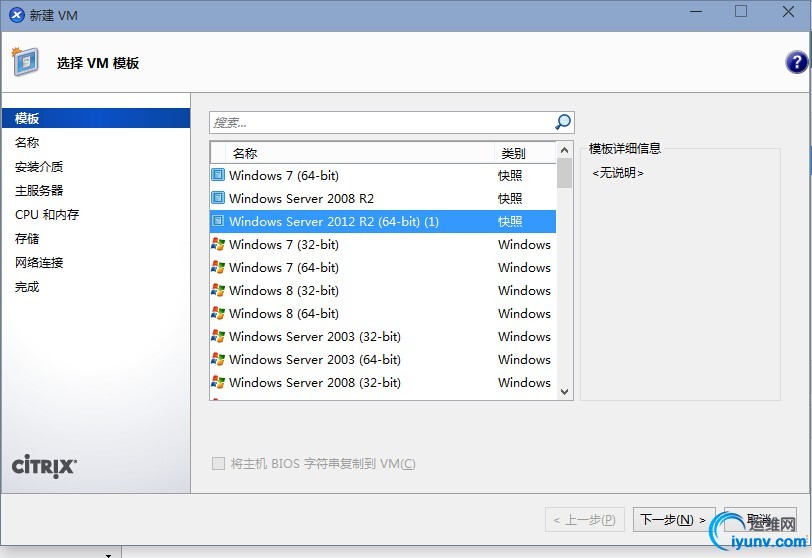Image resolution: width=812 pixels, height=558 pixels.
Task: Click the snapshot icon for Windows Server 2012 R2
Action: [218, 221]
